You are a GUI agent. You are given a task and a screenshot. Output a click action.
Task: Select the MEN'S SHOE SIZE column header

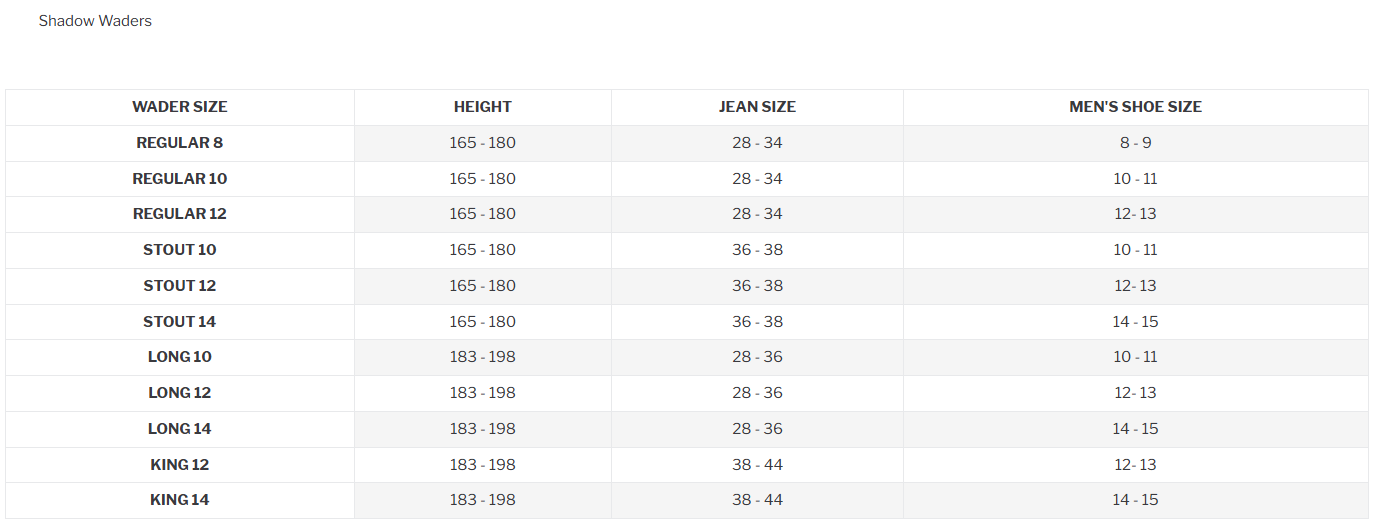(x=1136, y=107)
